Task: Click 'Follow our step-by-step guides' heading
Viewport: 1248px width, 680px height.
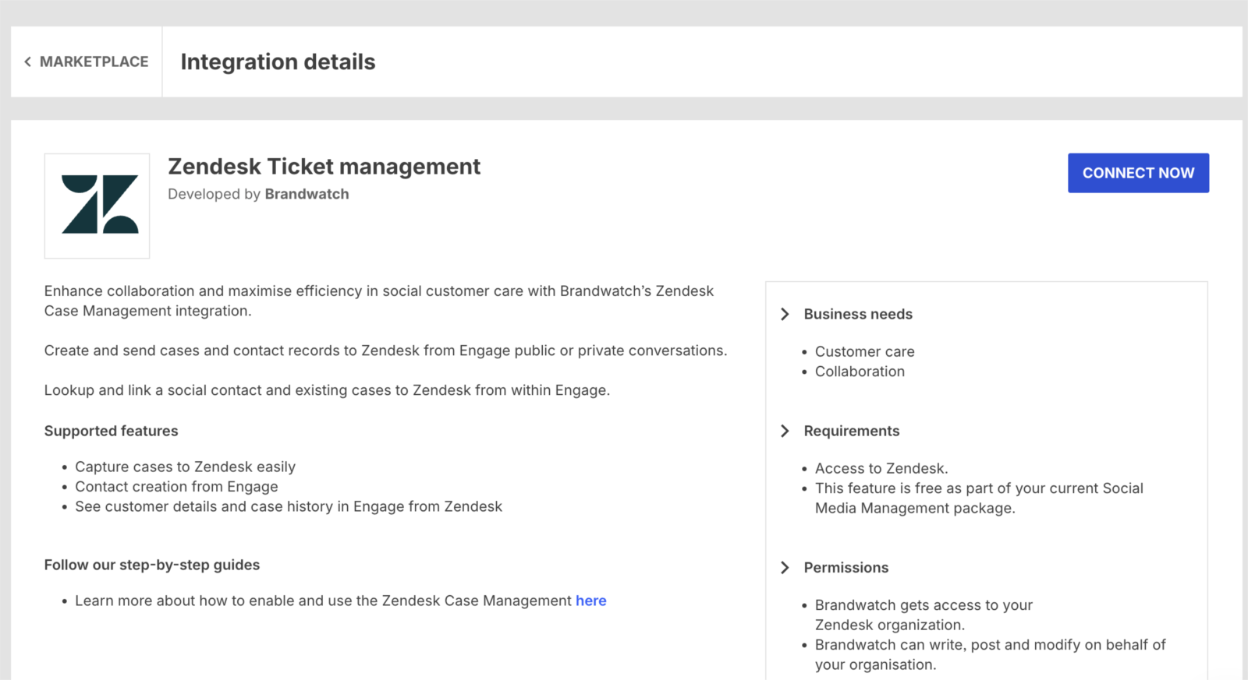Action: pos(152,565)
